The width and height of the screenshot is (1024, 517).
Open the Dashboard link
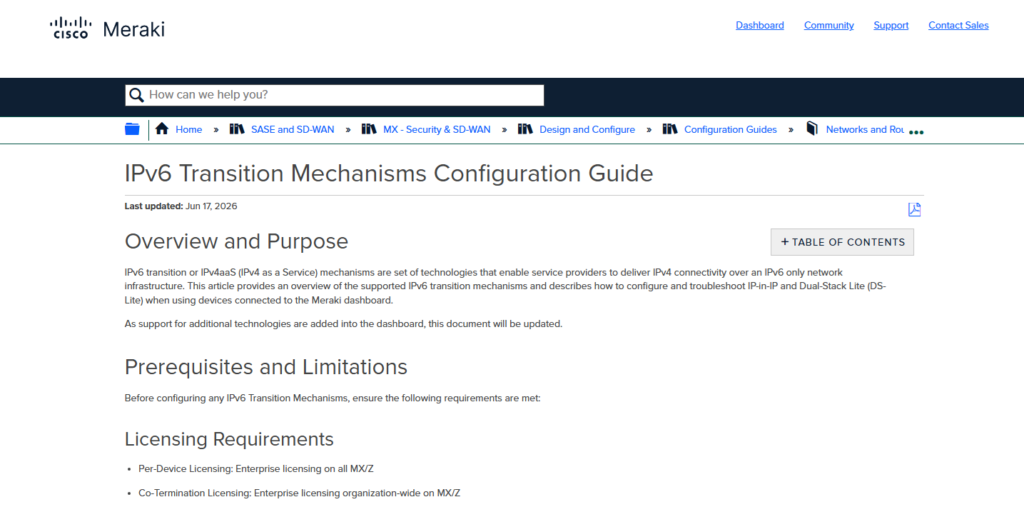tap(760, 25)
